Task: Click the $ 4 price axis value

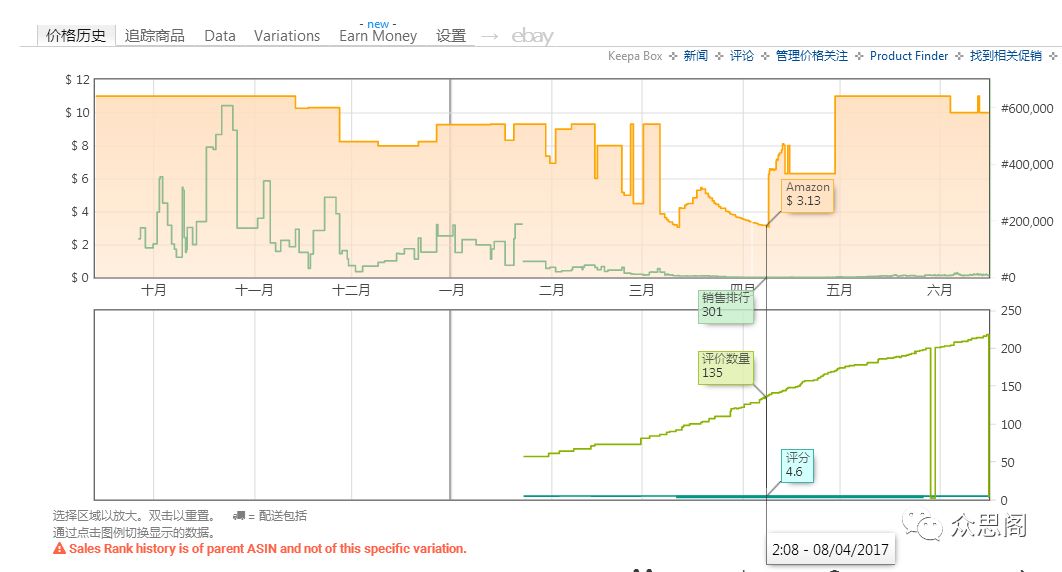Action: click(x=80, y=212)
